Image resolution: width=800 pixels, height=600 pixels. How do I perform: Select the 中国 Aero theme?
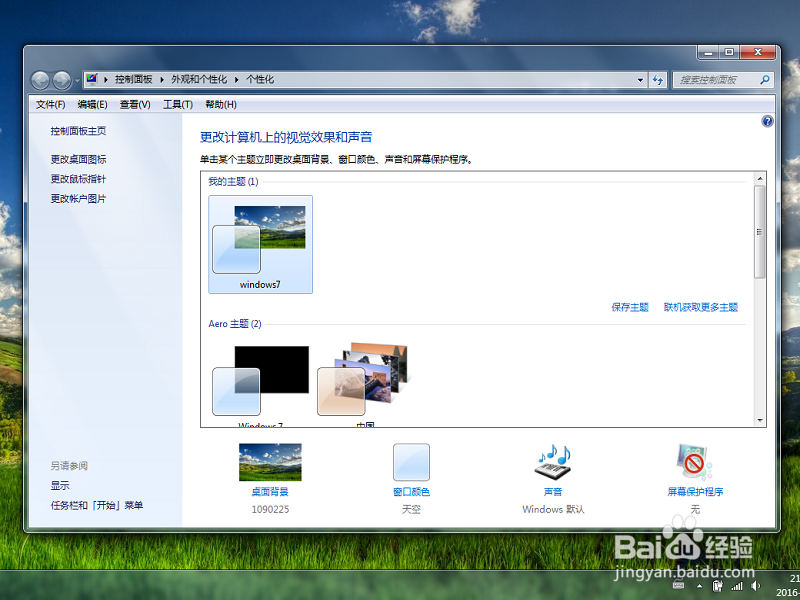tap(365, 379)
